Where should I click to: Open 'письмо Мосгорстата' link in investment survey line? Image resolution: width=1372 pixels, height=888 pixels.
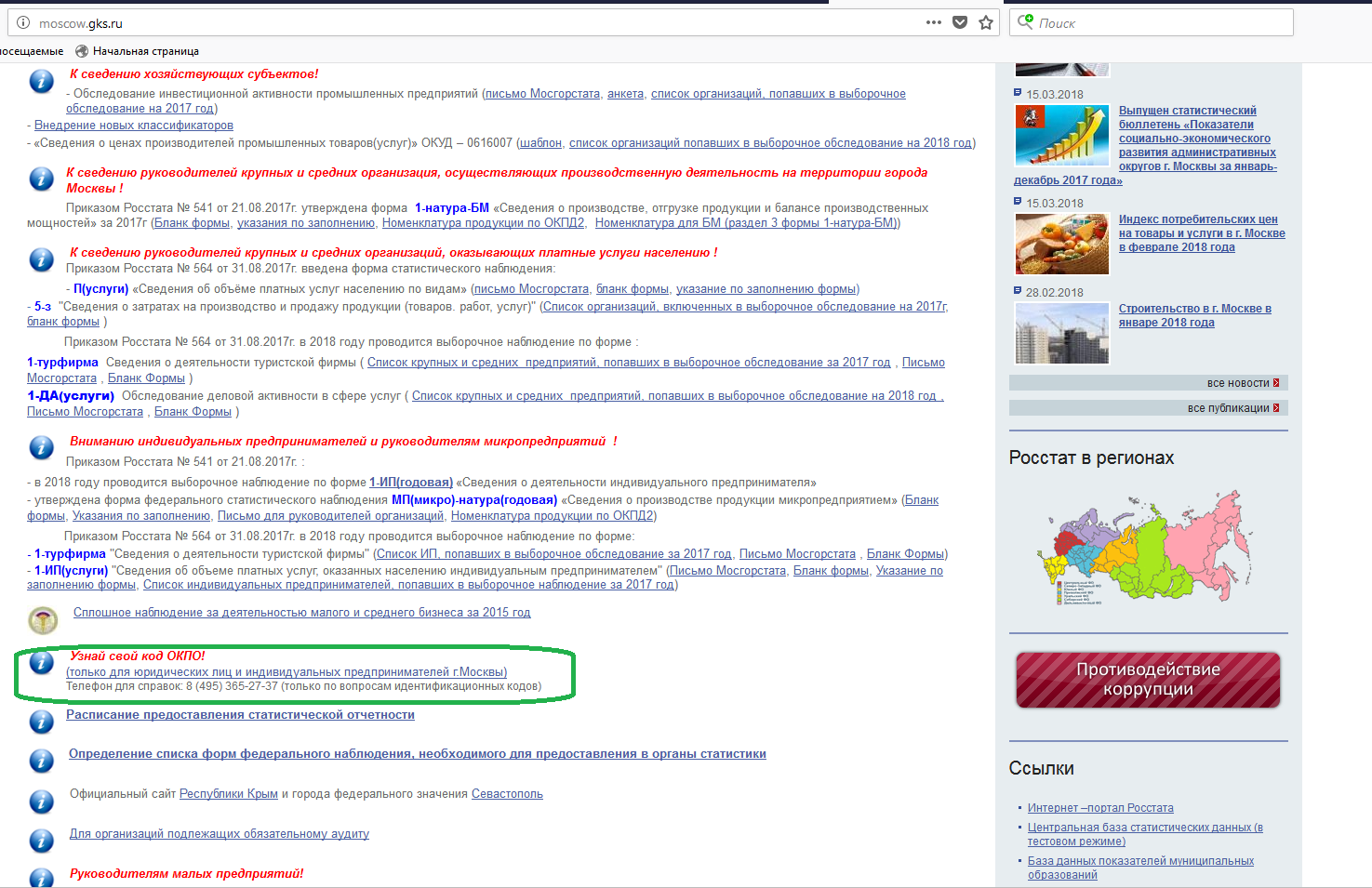[543, 94]
